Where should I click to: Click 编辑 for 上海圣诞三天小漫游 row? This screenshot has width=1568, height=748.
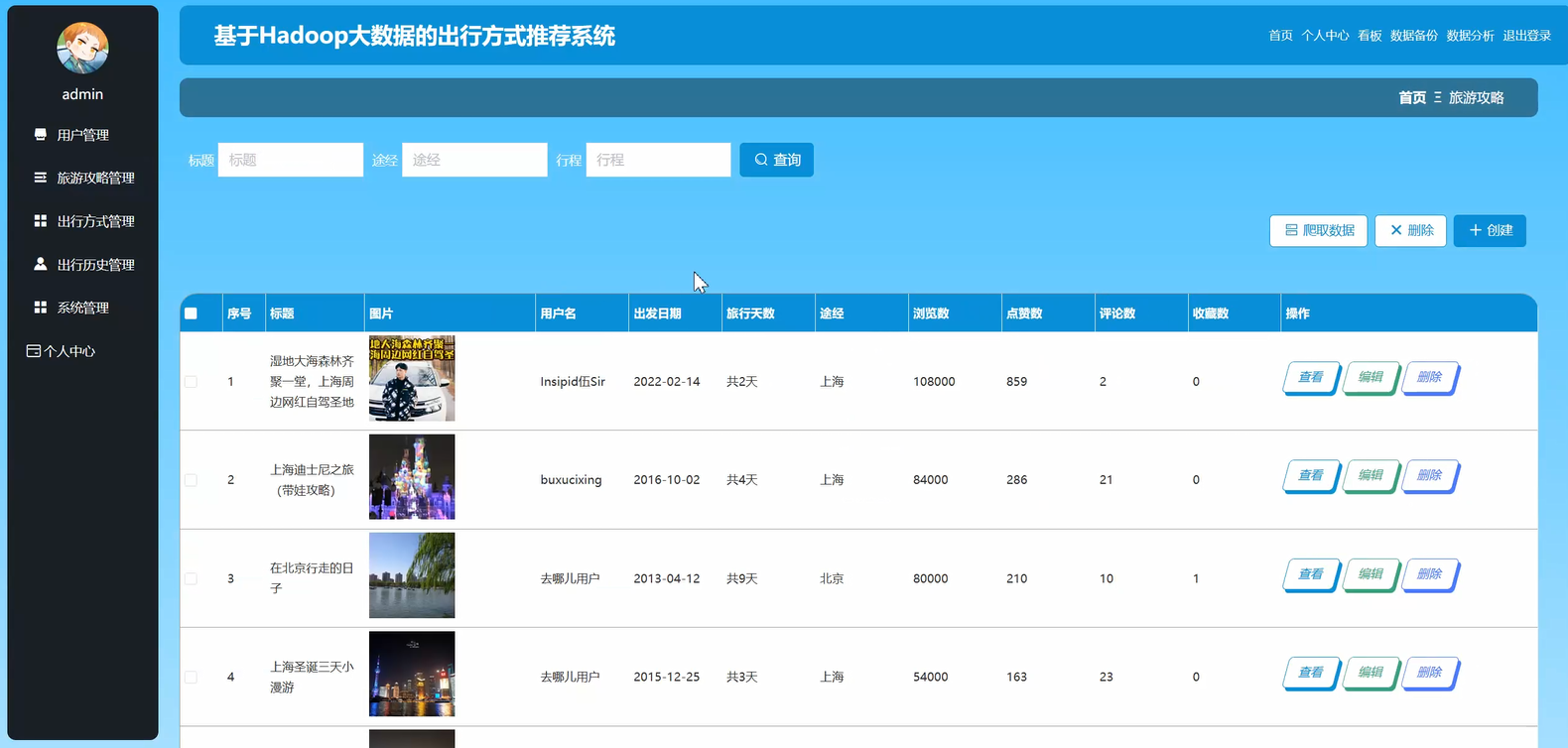coord(1371,673)
